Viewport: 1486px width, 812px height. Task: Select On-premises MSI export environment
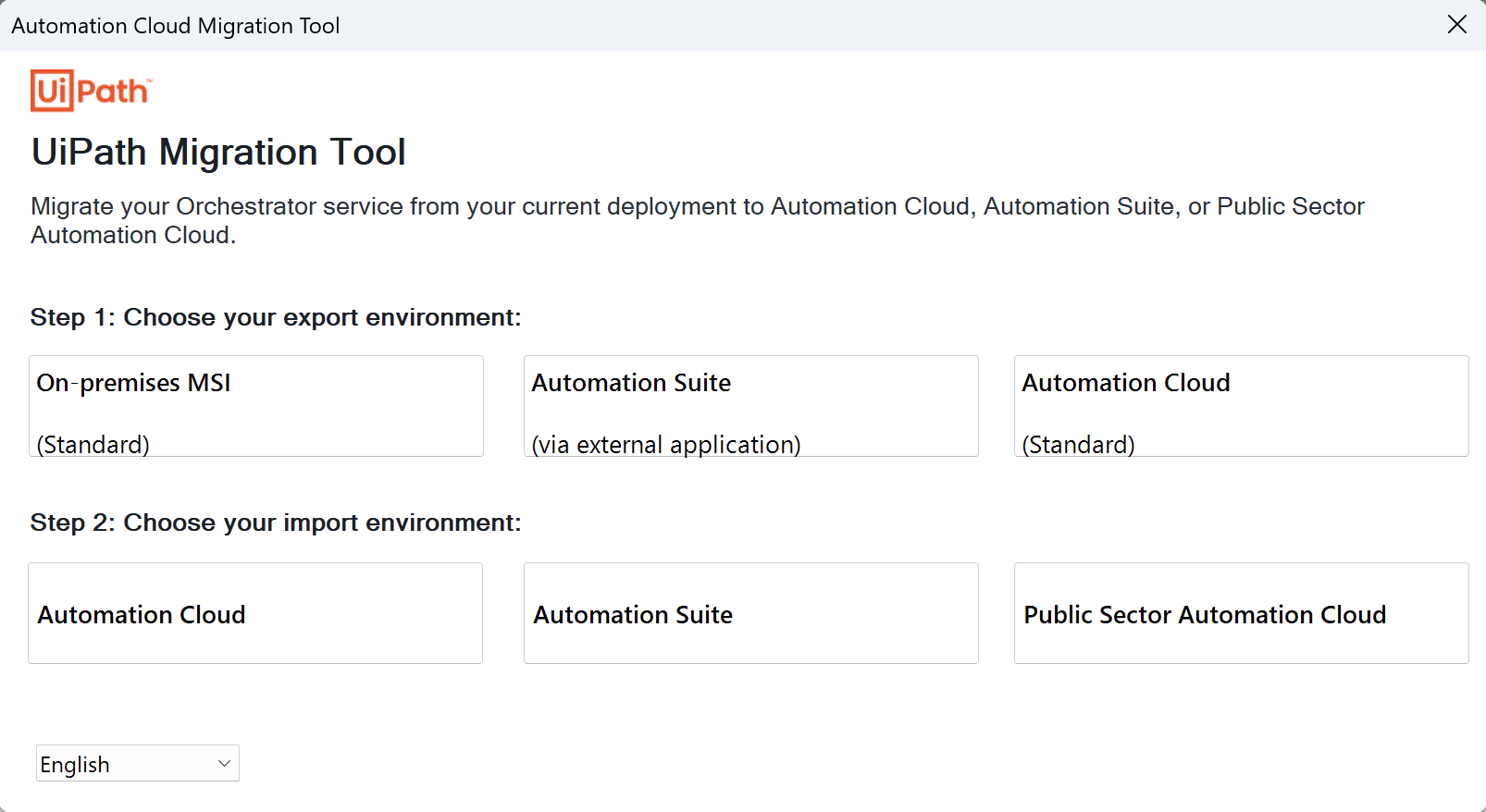pos(256,406)
